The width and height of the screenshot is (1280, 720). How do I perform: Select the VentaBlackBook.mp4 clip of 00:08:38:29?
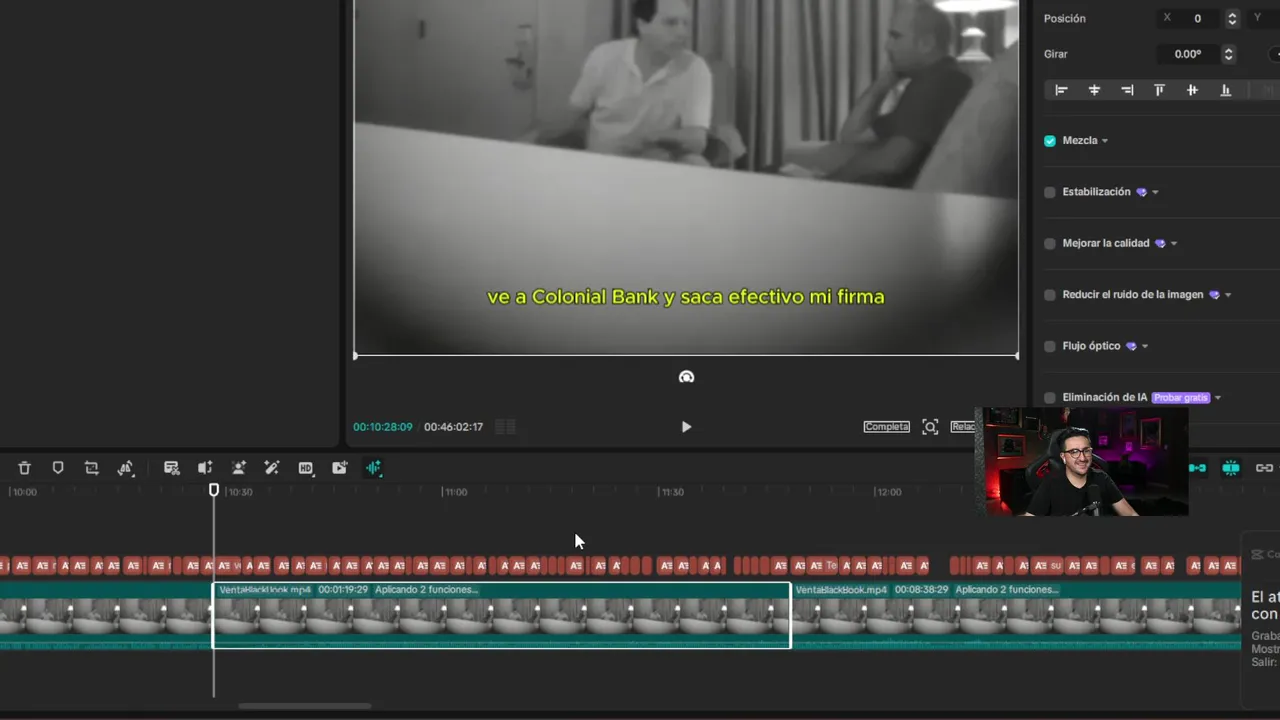1016,615
